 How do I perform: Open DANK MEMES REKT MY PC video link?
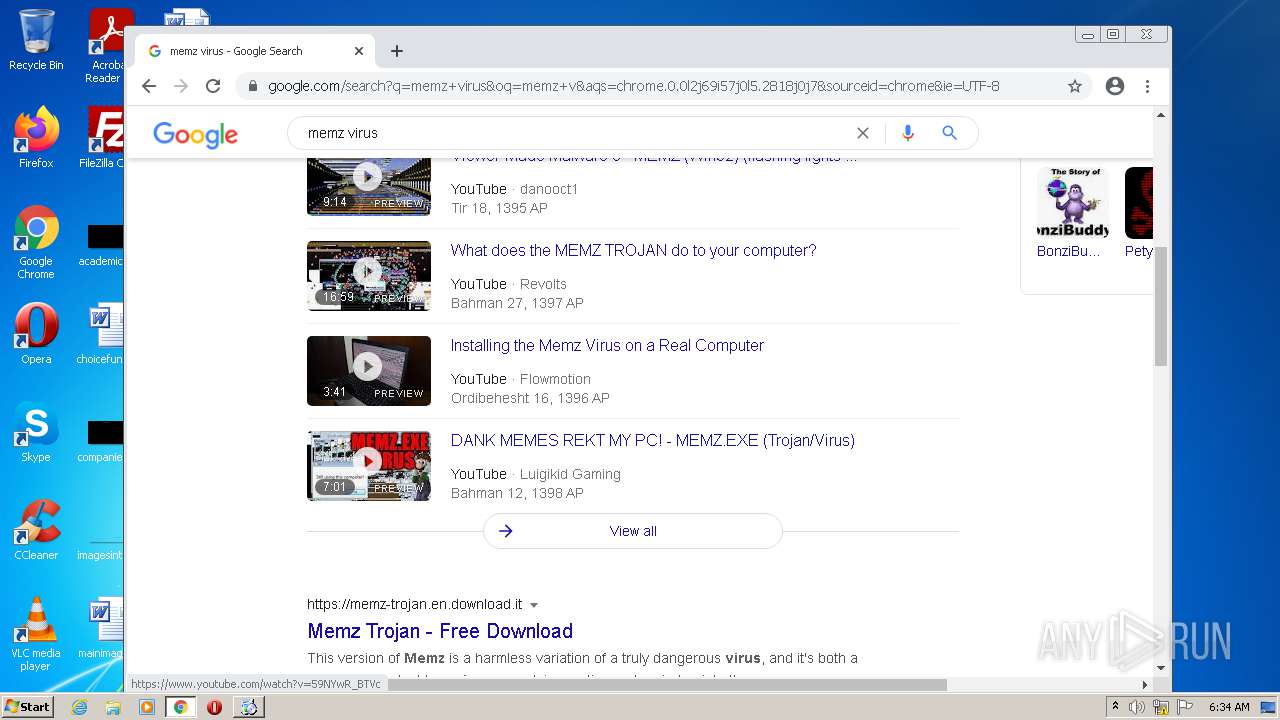(652, 440)
